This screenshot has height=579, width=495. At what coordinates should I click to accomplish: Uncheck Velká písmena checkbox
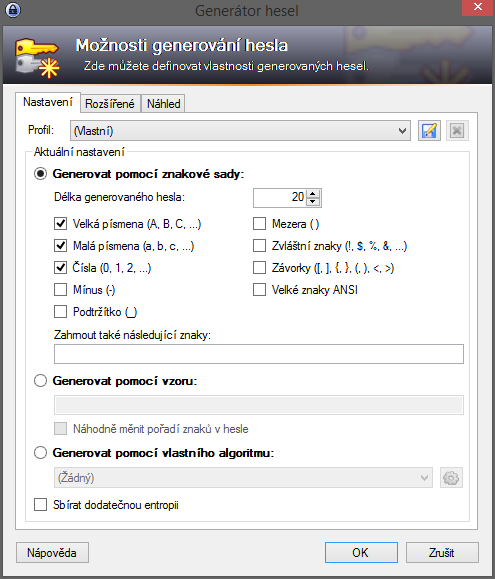point(61,224)
